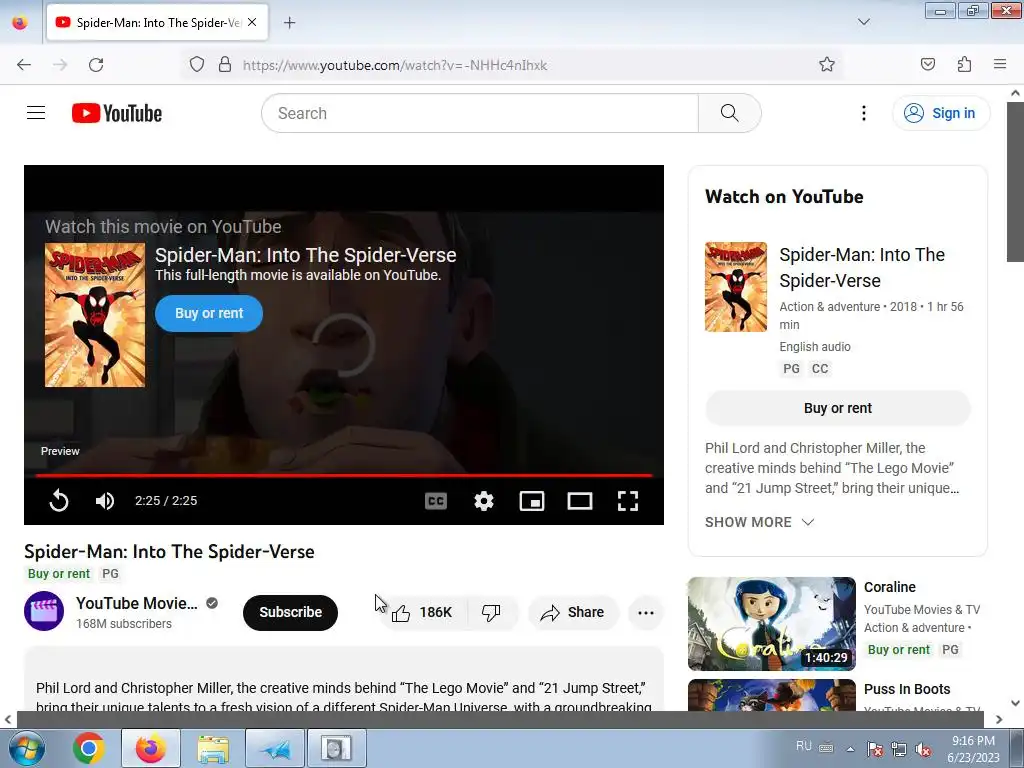This screenshot has width=1024, height=768.
Task: Open Firefox application menu
Action: pyautogui.click(x=1000, y=65)
